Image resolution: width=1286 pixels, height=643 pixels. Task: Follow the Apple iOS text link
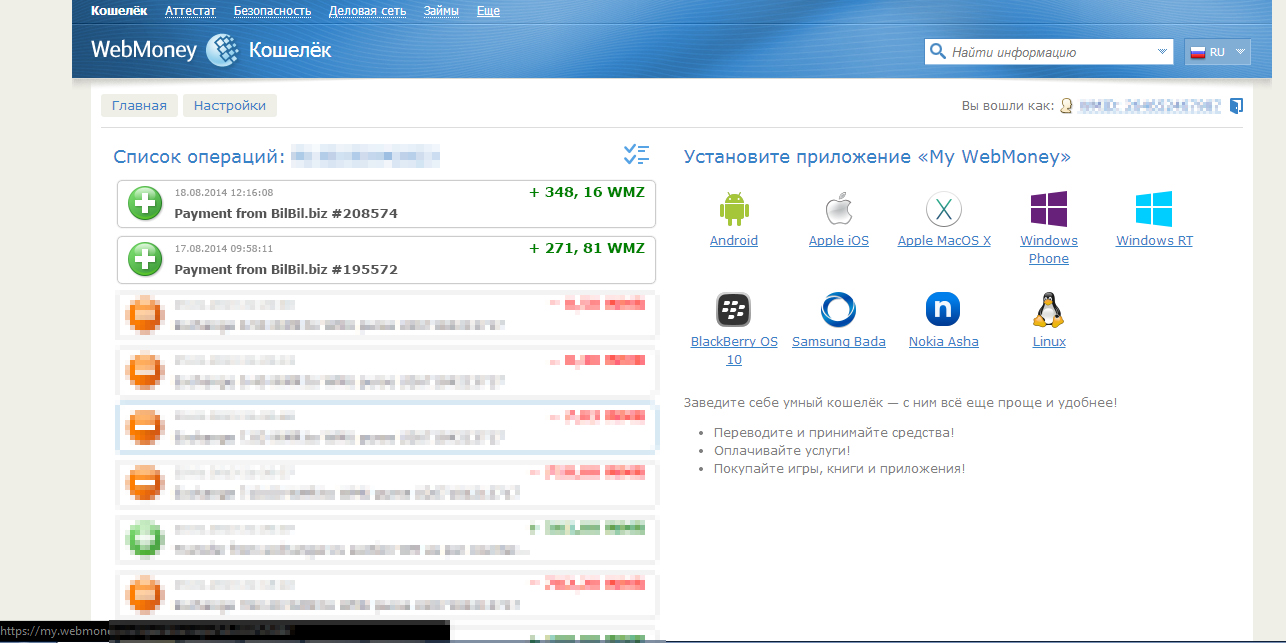tap(839, 241)
